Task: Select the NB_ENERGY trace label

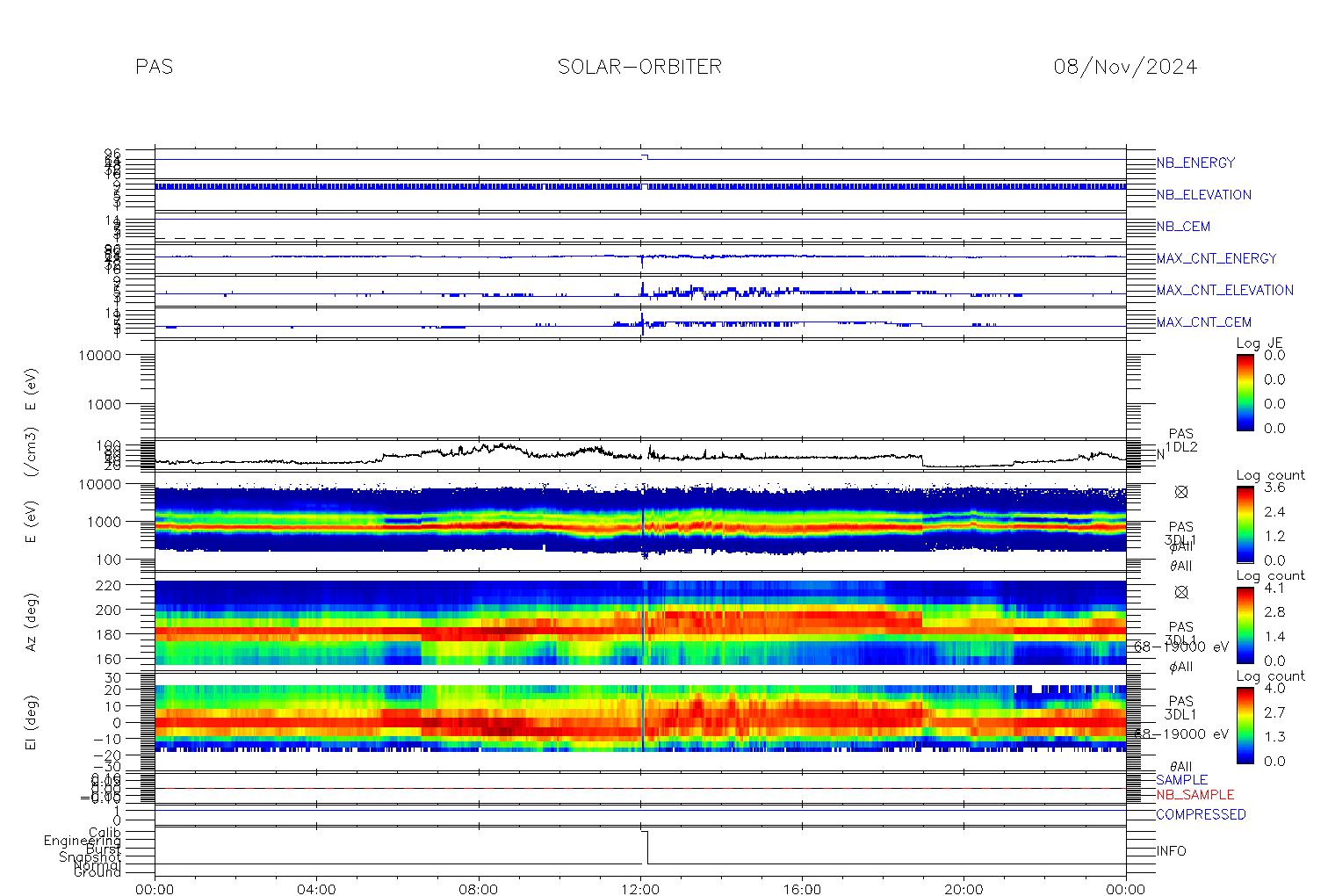Action: (x=1195, y=163)
